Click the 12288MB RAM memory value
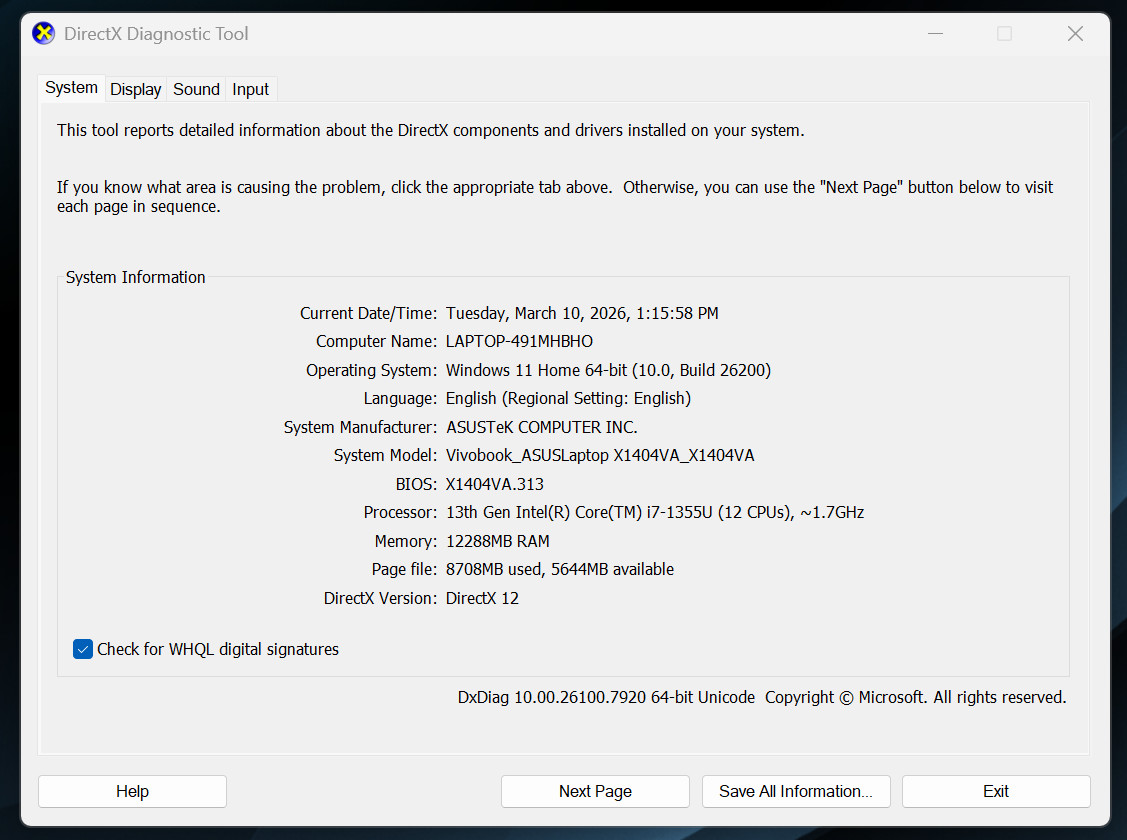Screen dimensions: 1127x840 [497, 541]
